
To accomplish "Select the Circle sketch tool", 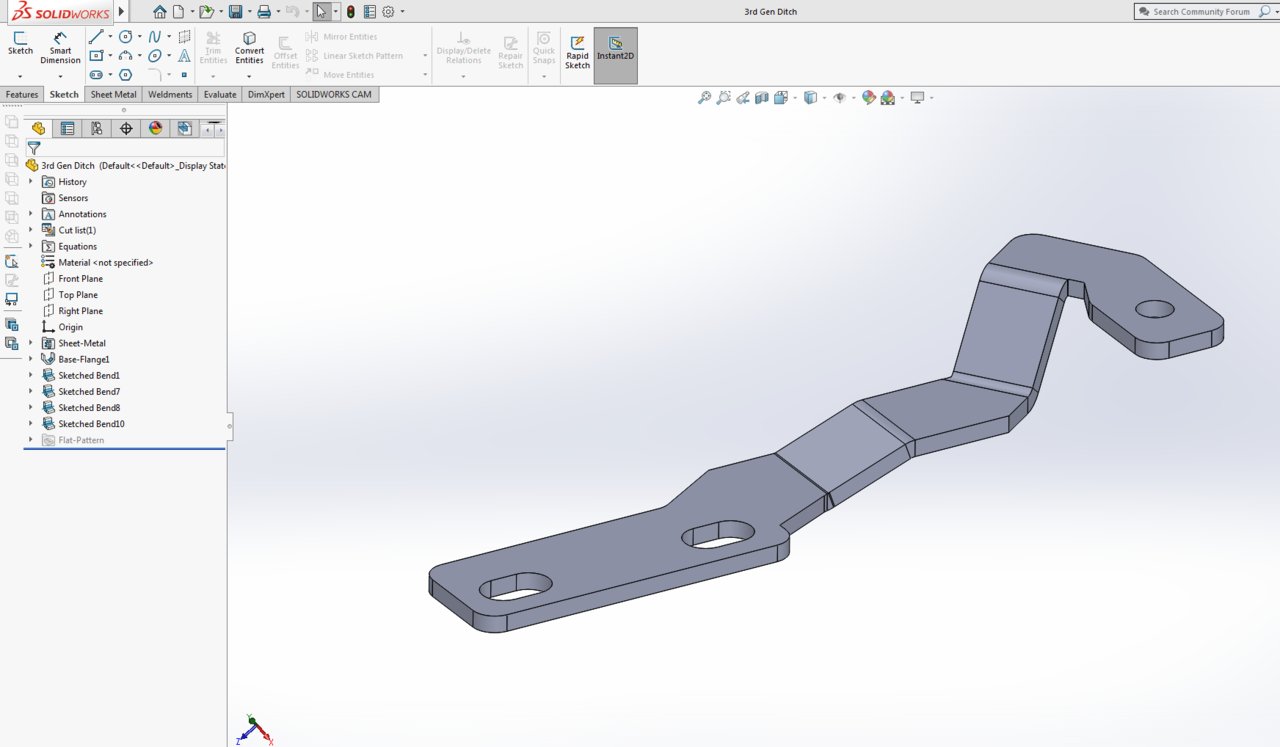I will (125, 37).
